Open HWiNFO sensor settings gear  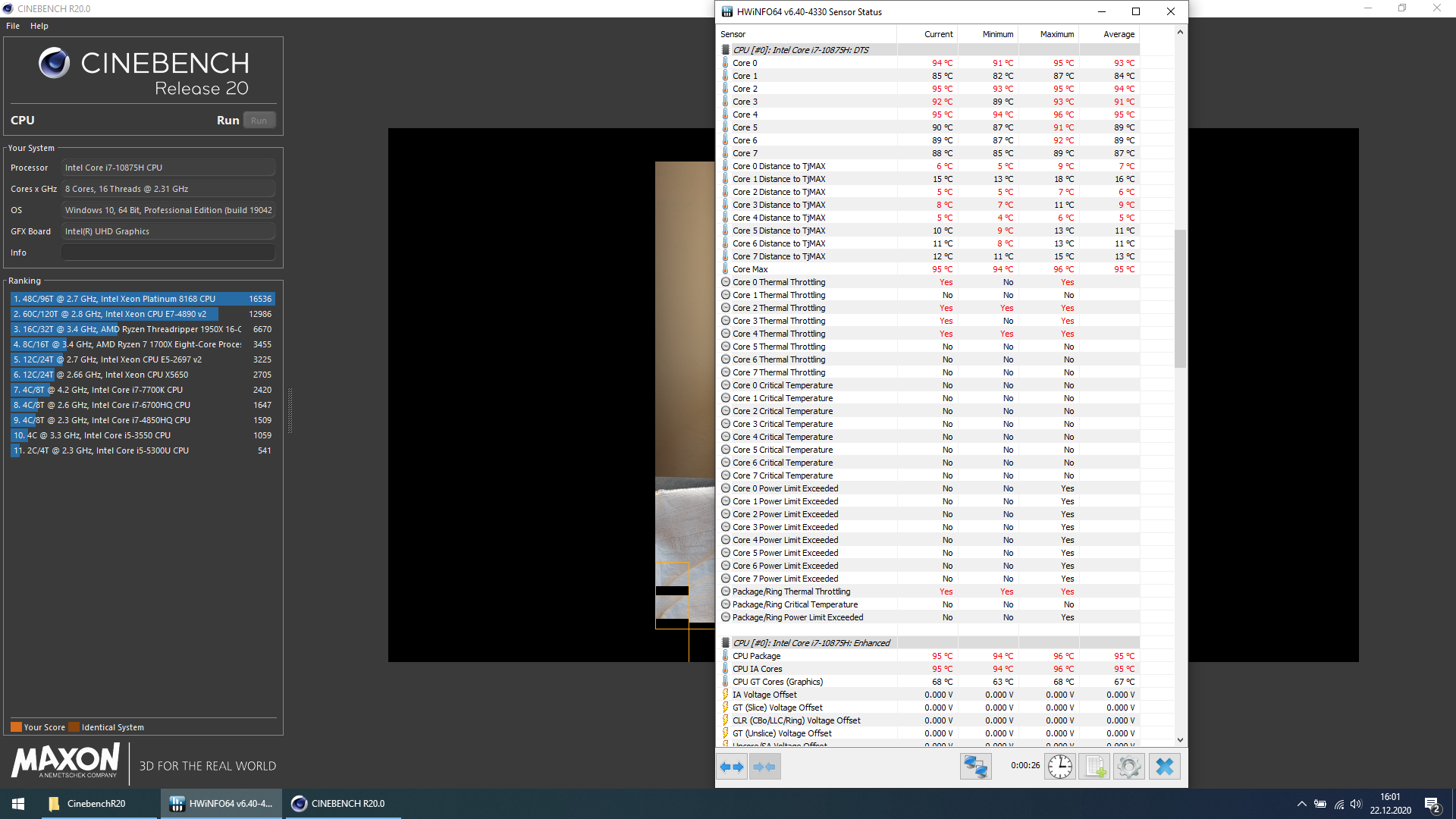coord(1129,767)
